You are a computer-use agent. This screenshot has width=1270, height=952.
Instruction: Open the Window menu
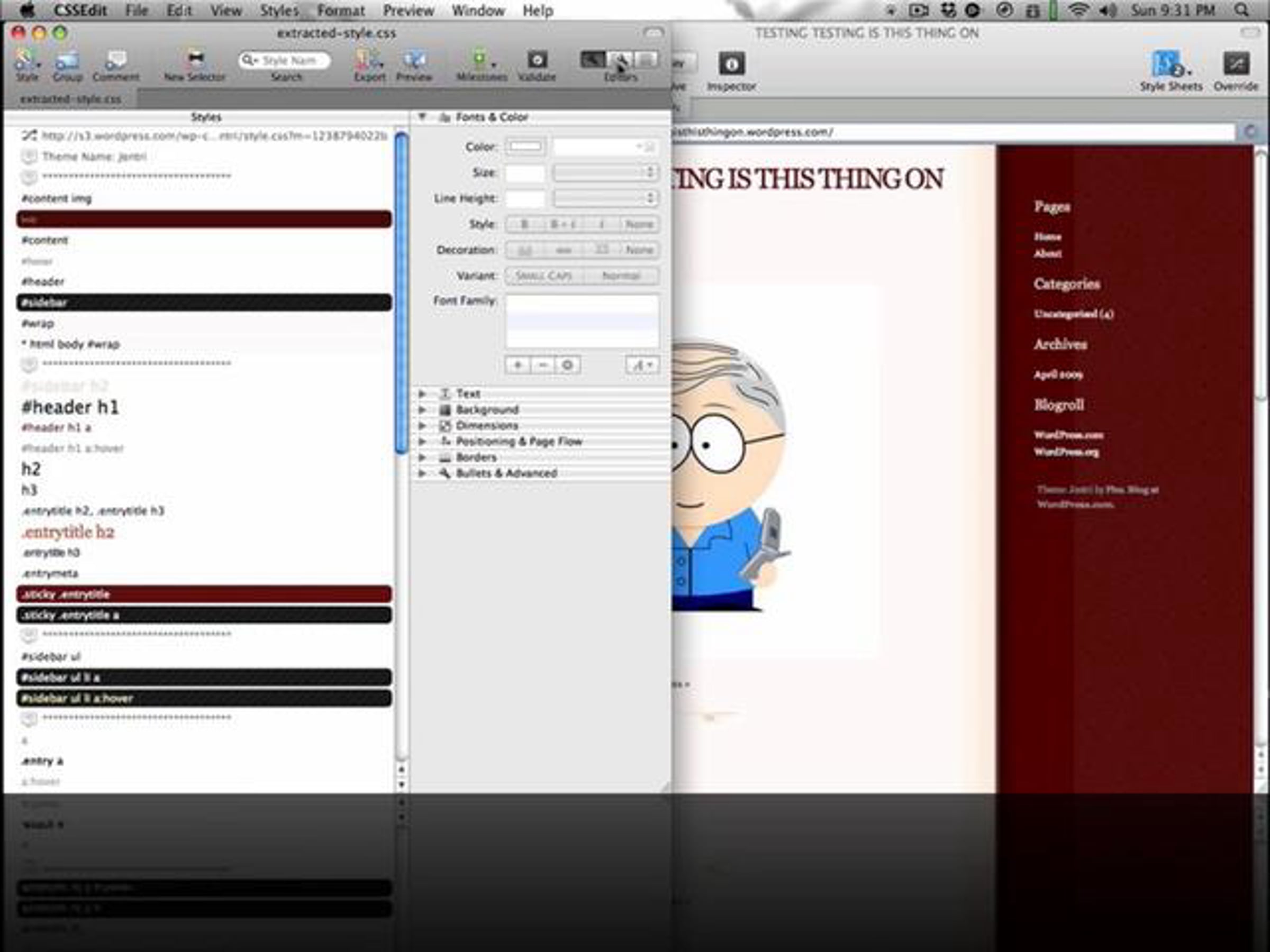point(478,11)
